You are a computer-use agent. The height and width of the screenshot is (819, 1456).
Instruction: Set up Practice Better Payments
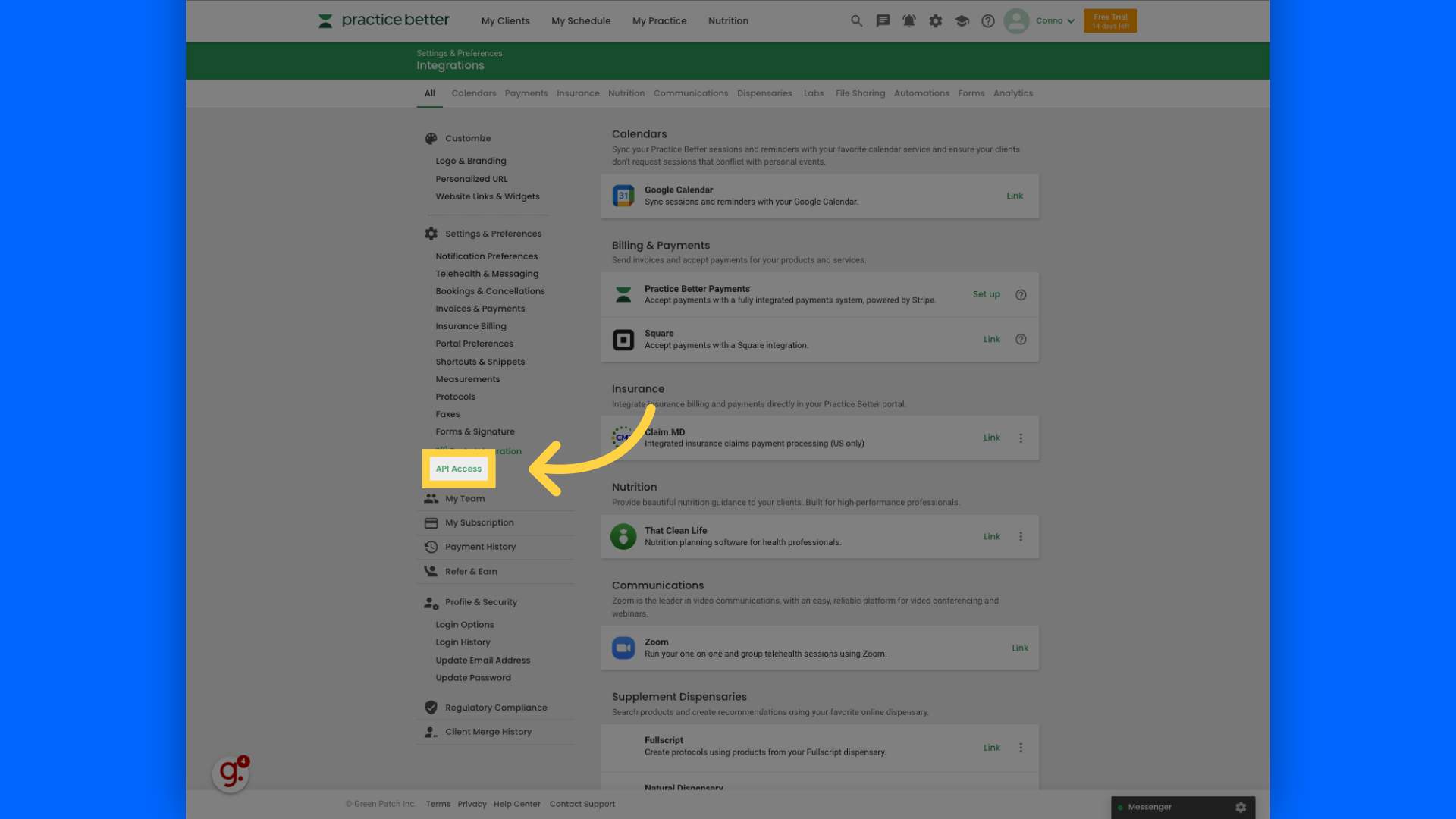986,294
